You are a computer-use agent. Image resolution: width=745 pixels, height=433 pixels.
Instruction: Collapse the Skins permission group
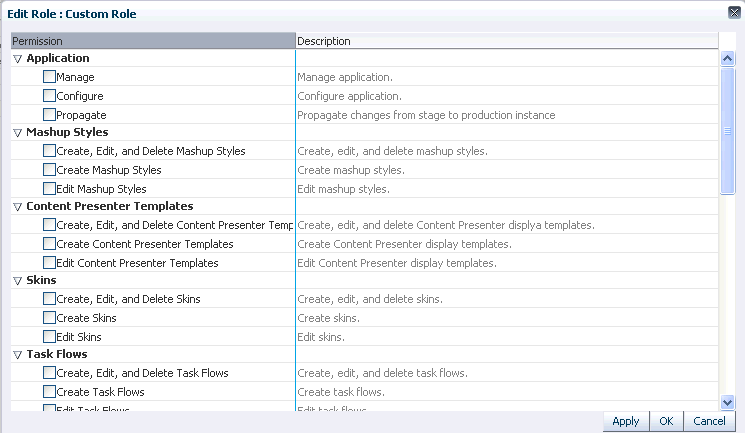pos(17,281)
